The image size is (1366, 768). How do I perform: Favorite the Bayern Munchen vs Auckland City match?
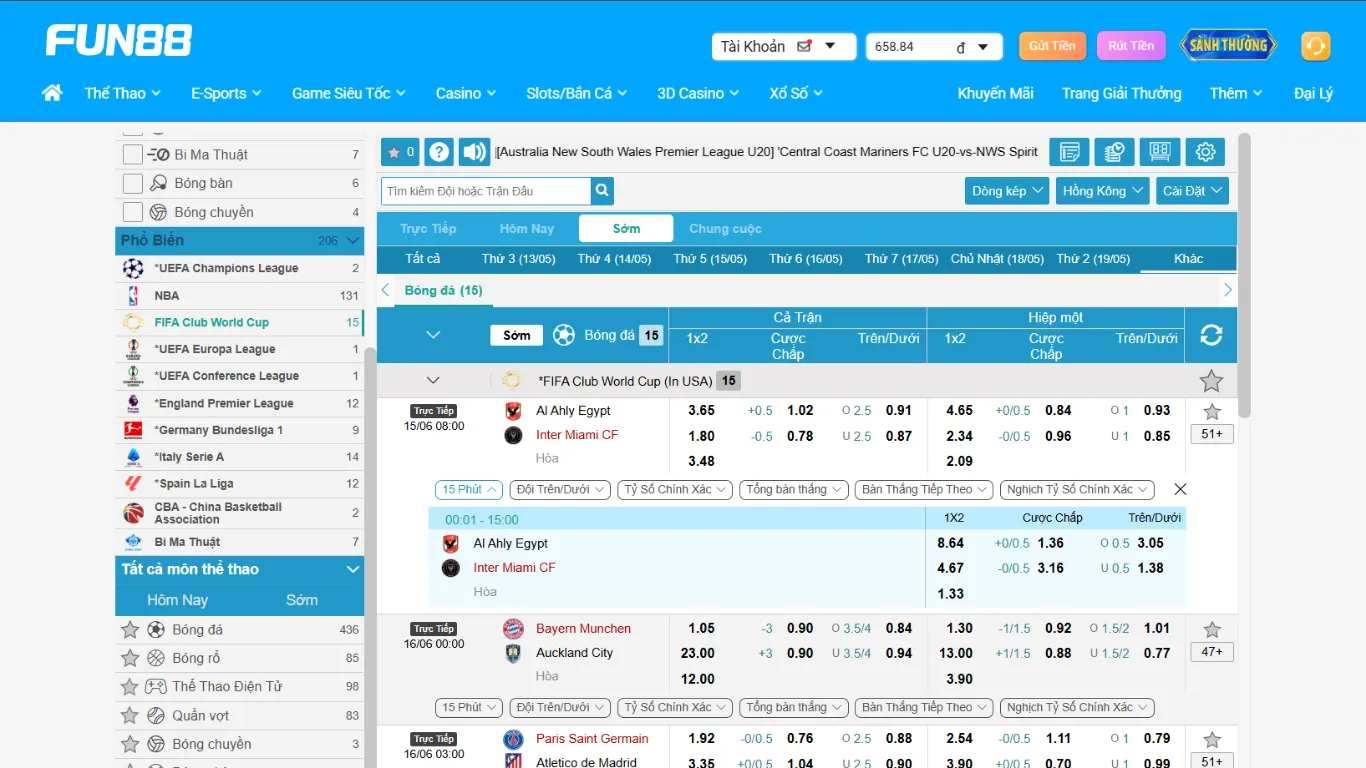coord(1212,630)
